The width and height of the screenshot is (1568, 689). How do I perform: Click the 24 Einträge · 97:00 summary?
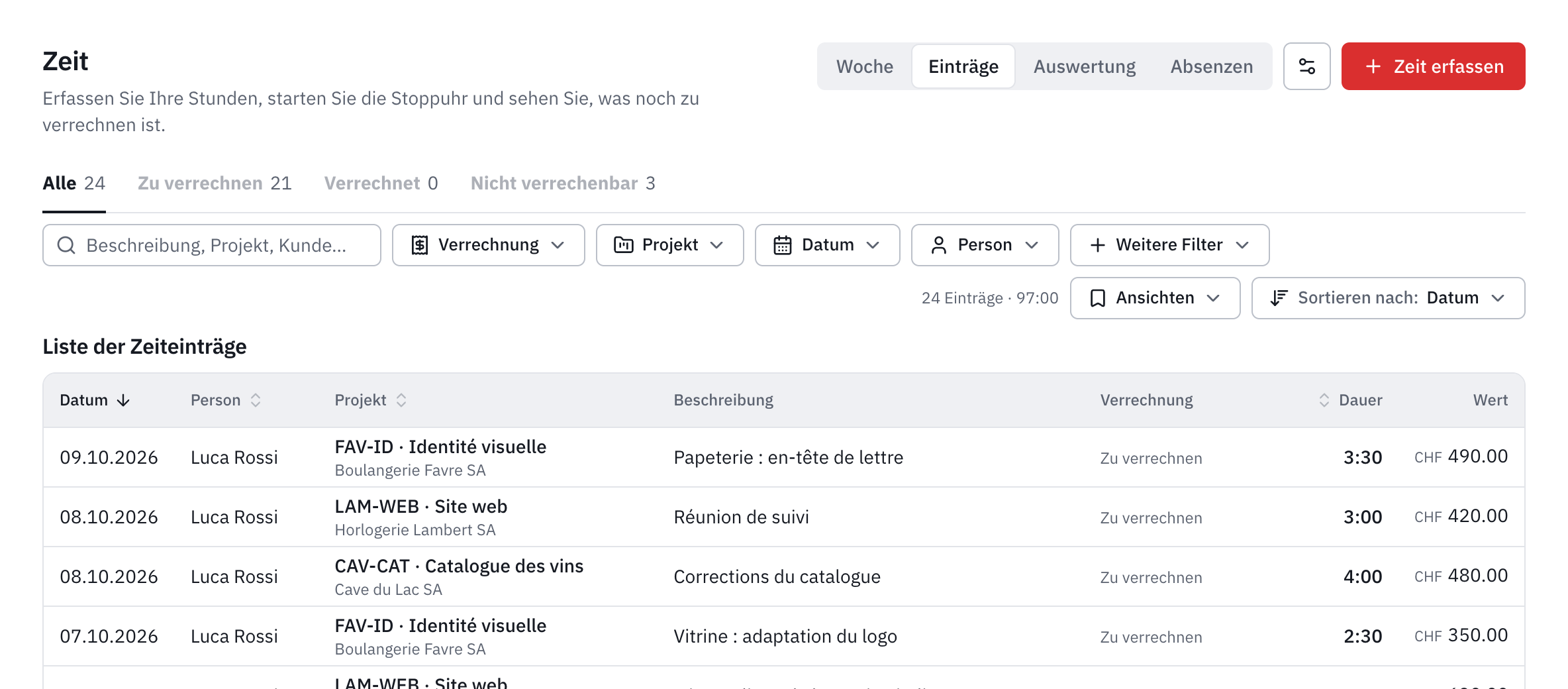click(x=990, y=298)
